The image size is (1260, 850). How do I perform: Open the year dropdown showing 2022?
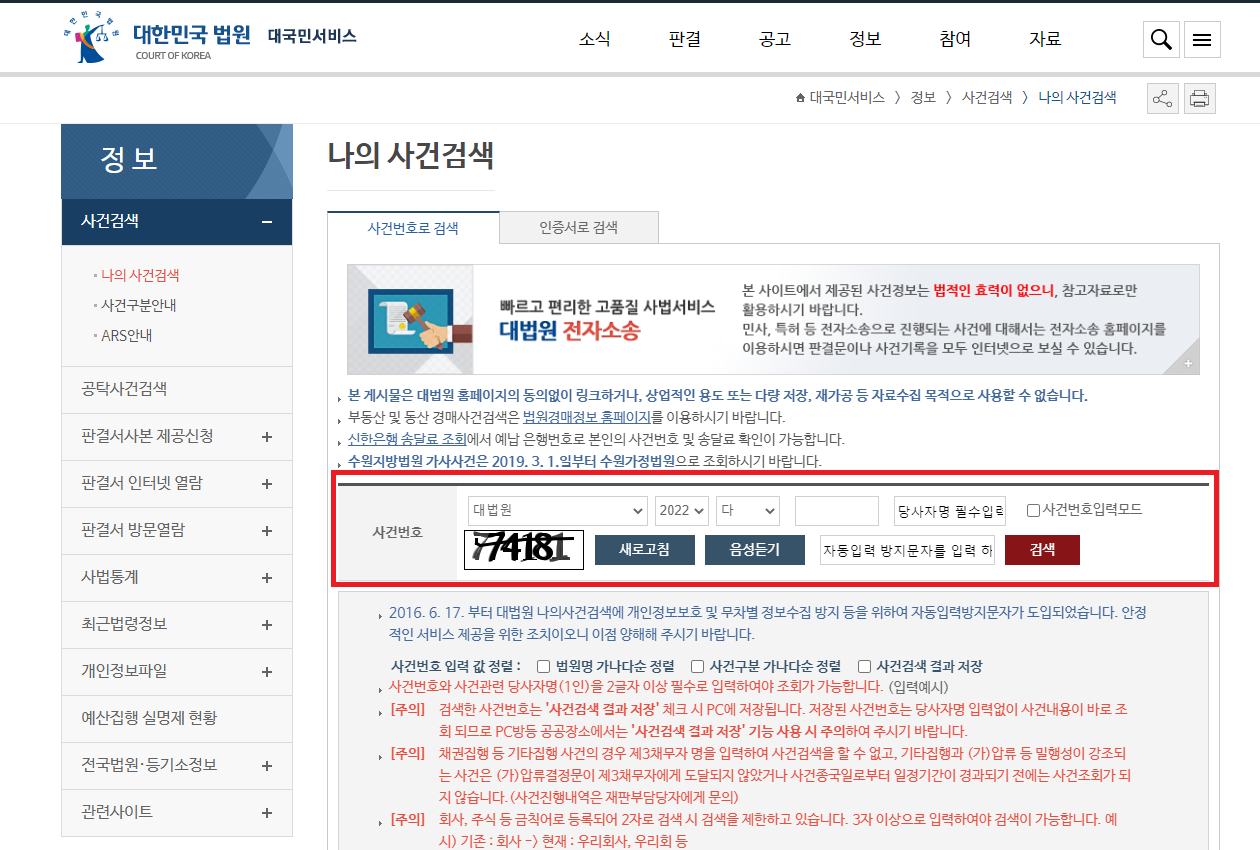tap(682, 510)
